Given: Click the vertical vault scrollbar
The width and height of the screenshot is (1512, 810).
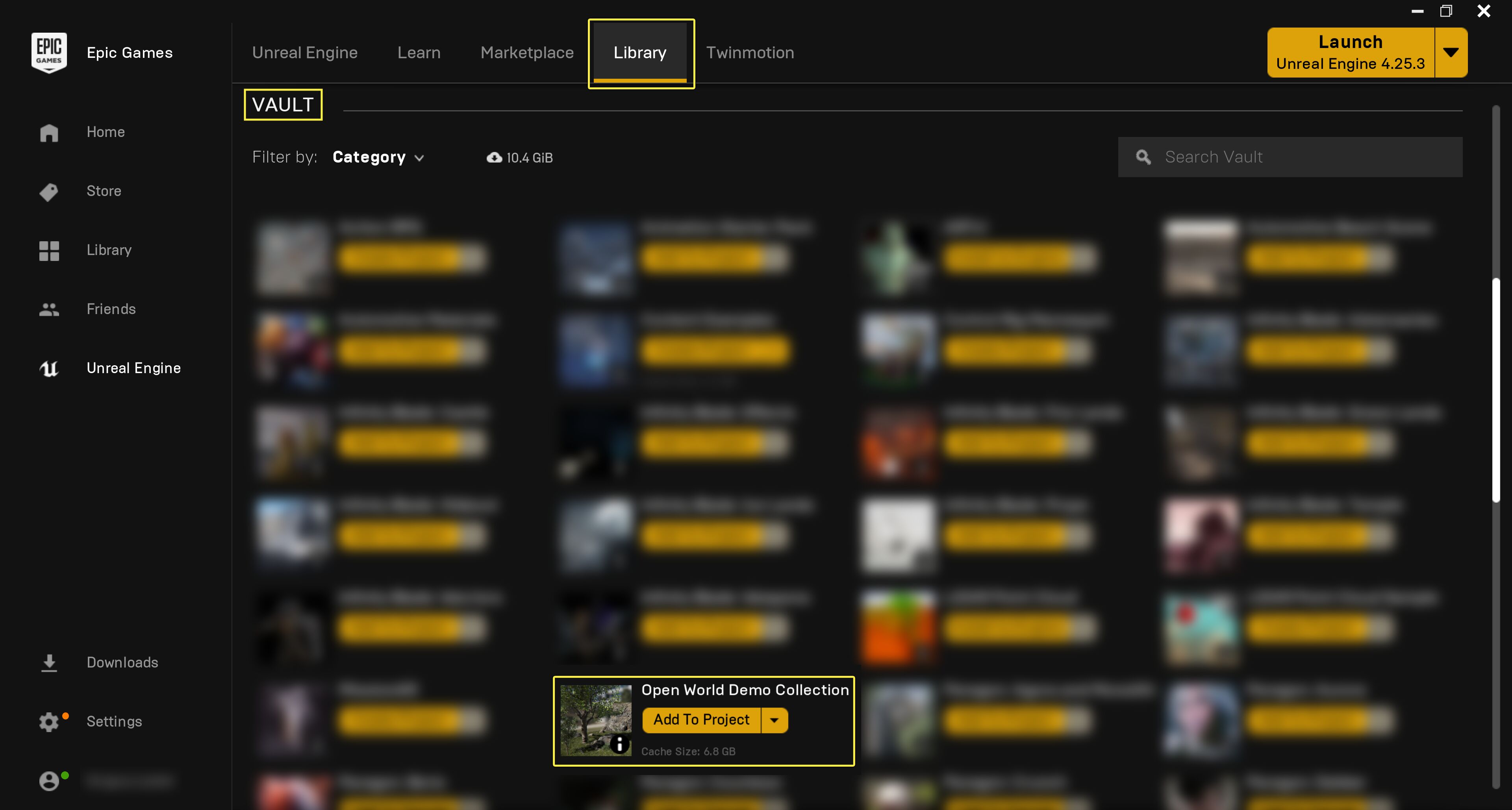Looking at the screenshot, I should [1495, 390].
